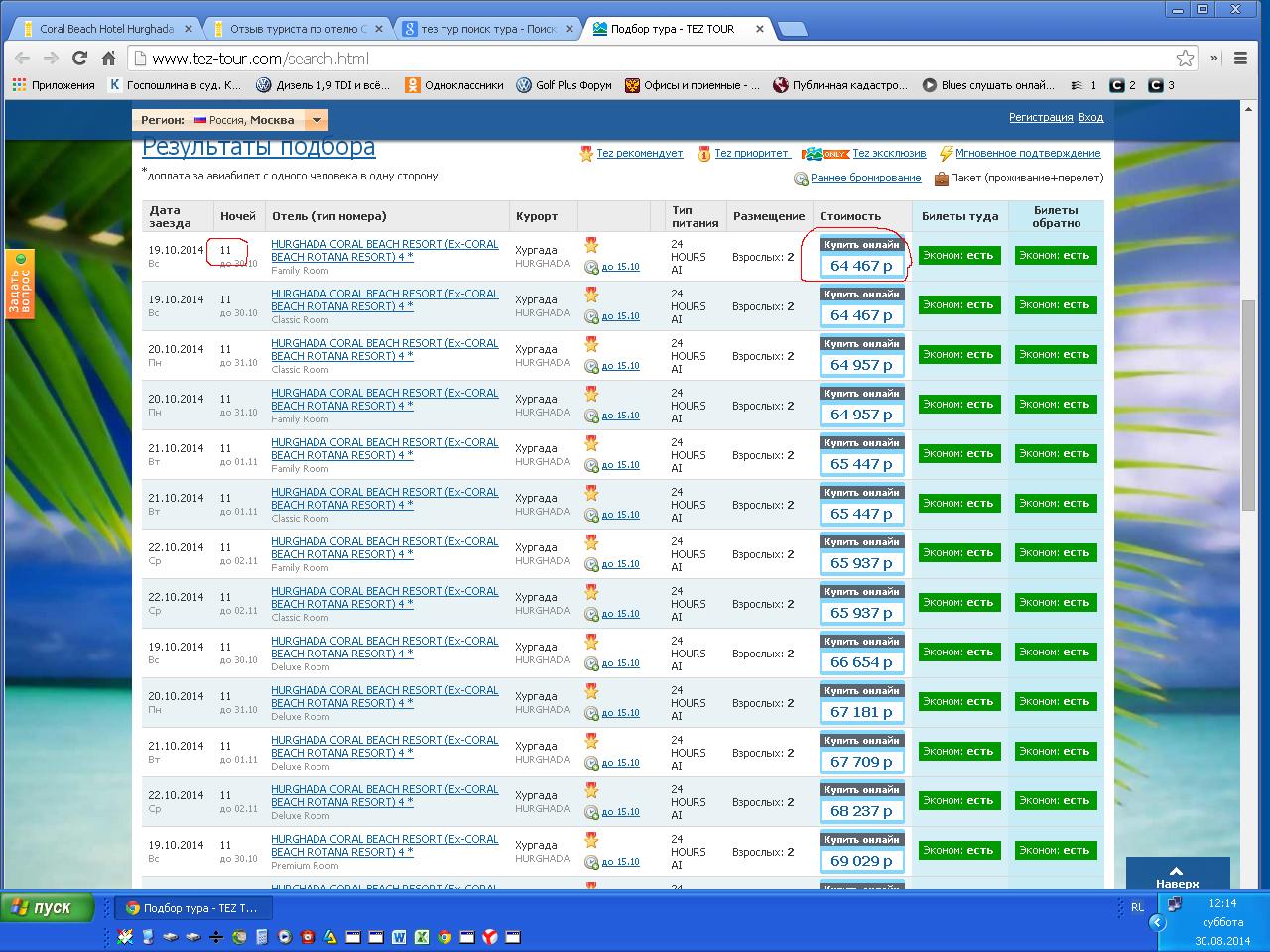Switch to the Coral Beach Hotel Hurghada tab
The height and width of the screenshot is (952, 1270).
click(104, 29)
